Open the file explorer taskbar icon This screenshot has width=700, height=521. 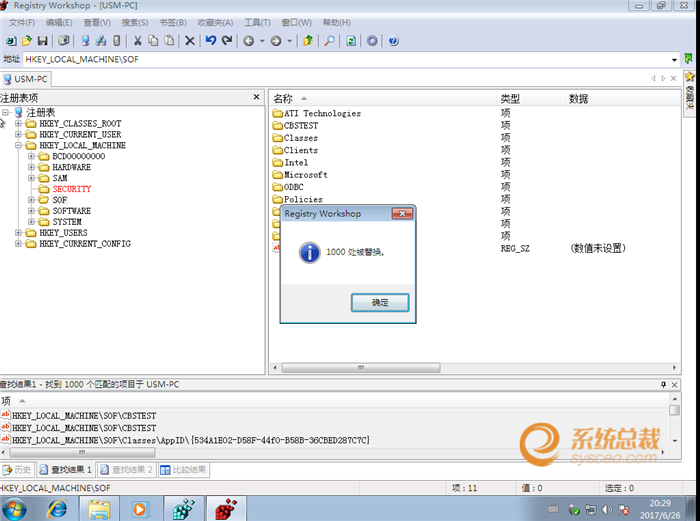[99, 509]
